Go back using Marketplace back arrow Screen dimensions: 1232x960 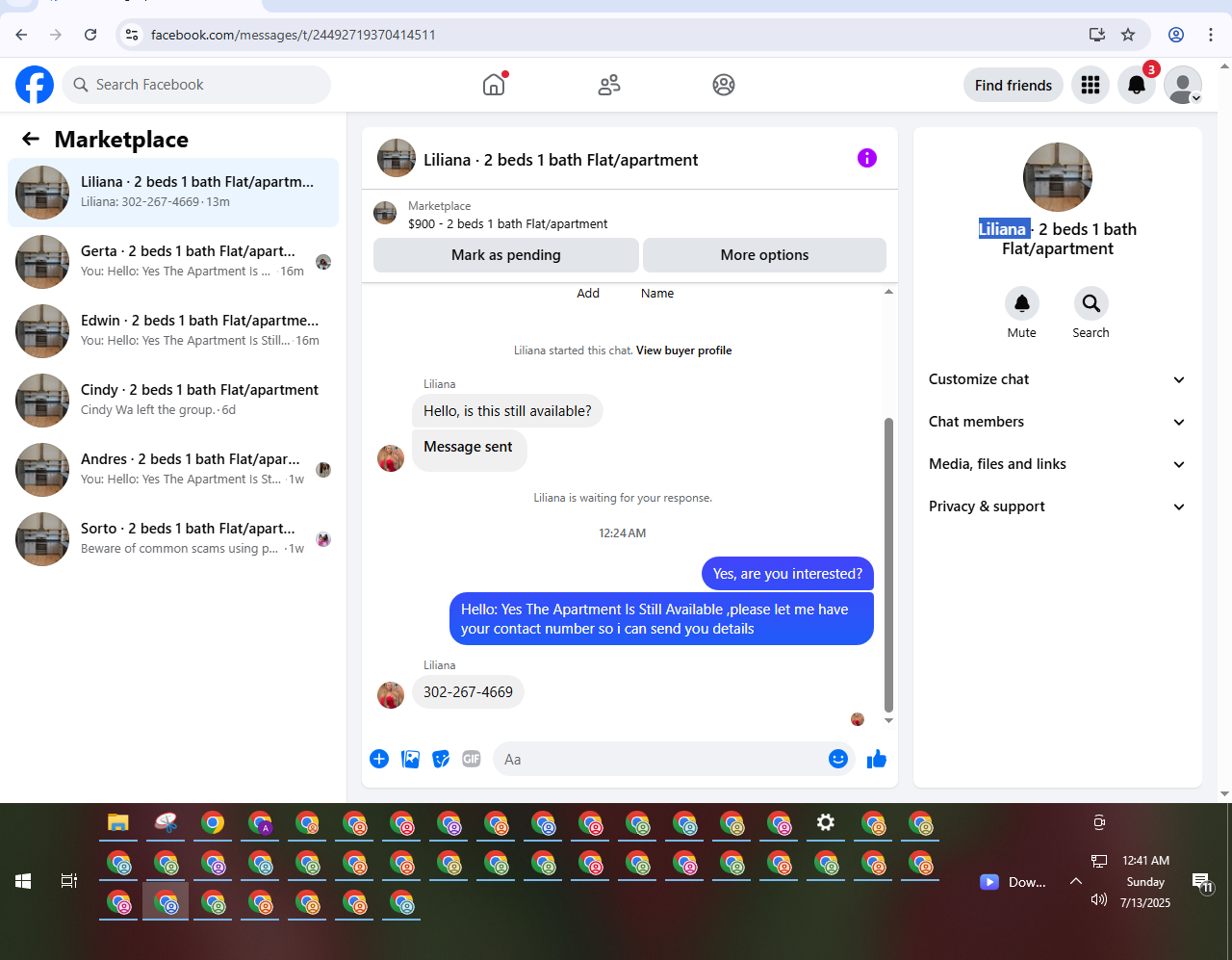(31, 140)
